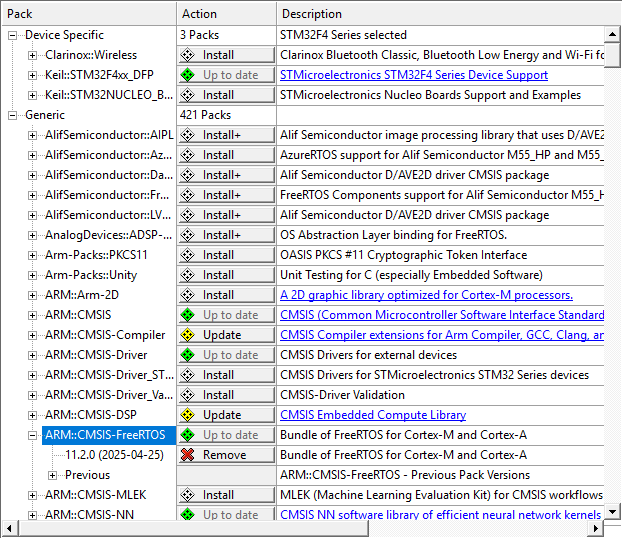Open CMSIS NN software library link

[440, 515]
